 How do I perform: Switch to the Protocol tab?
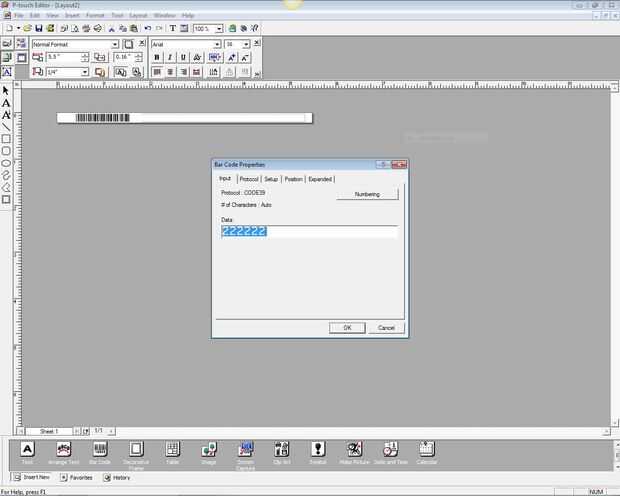pos(249,179)
